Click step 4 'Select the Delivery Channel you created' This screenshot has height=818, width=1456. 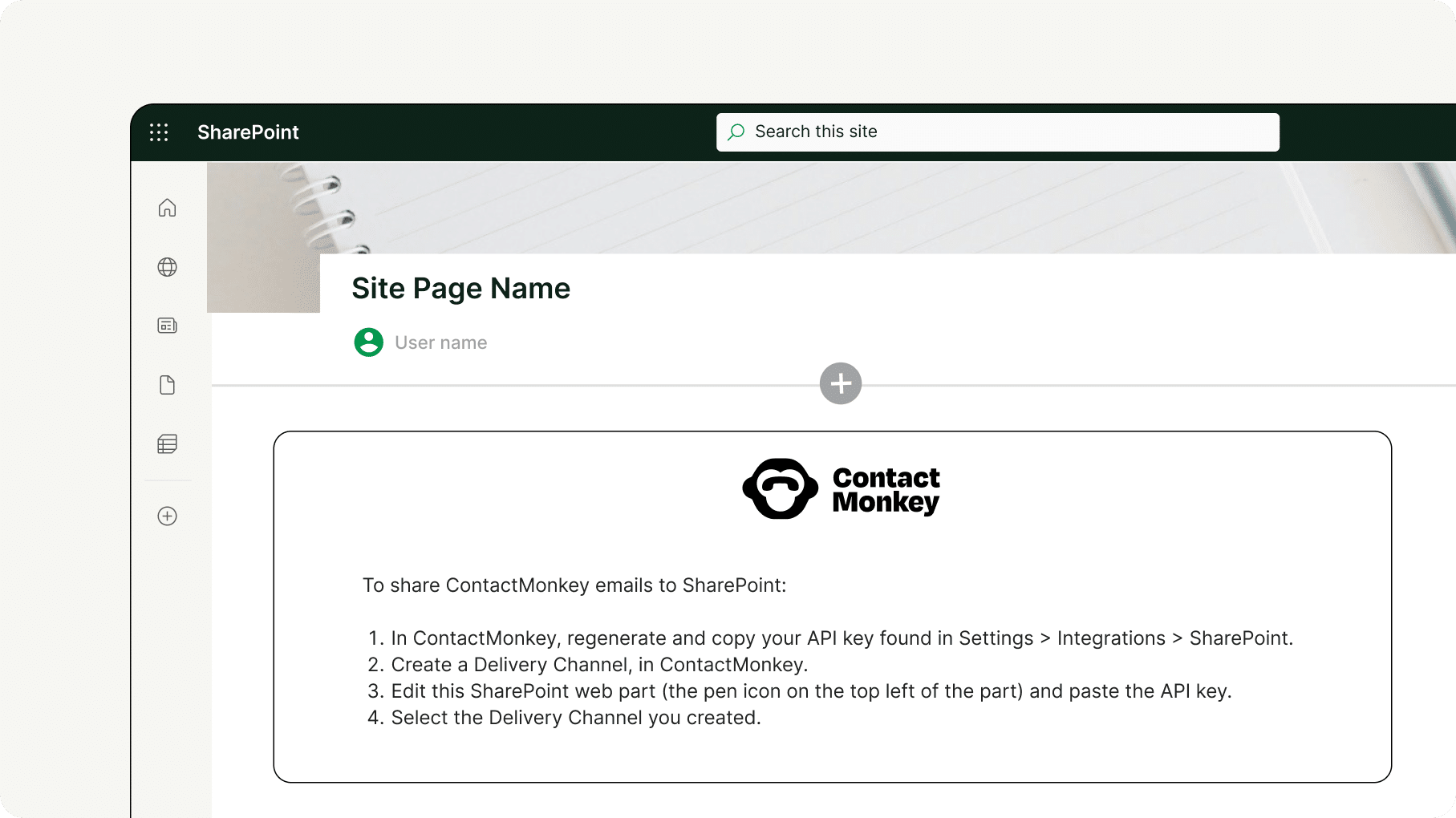[x=564, y=718]
